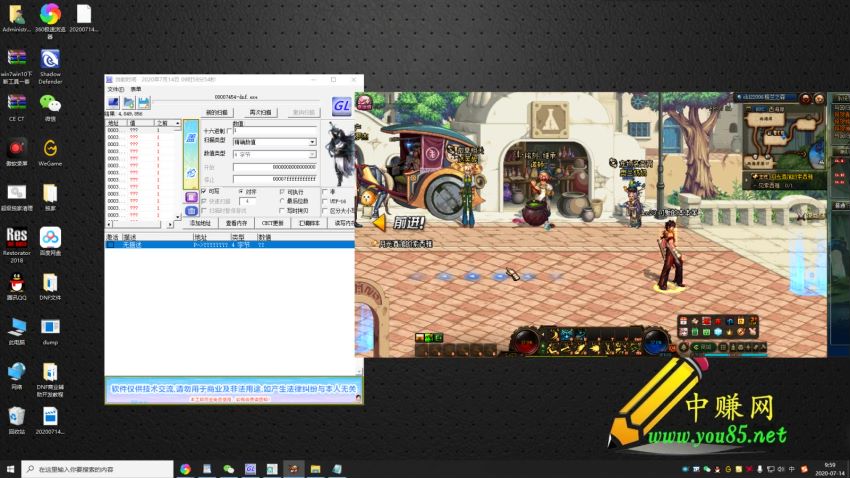Open File Explorer in the taskbar
Viewport: 850px width, 478px height.
coord(315,469)
